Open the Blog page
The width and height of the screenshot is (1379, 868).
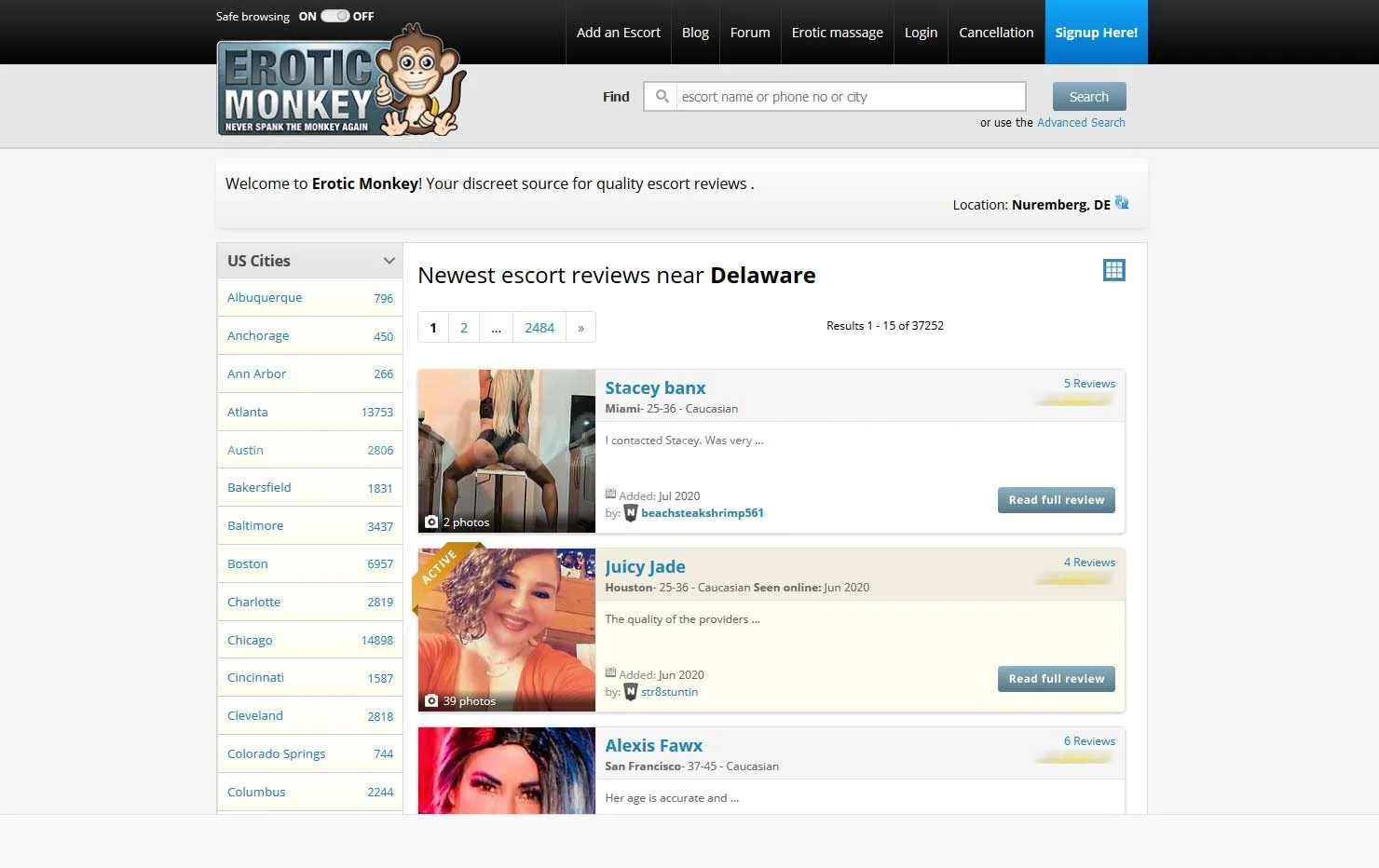695,33
